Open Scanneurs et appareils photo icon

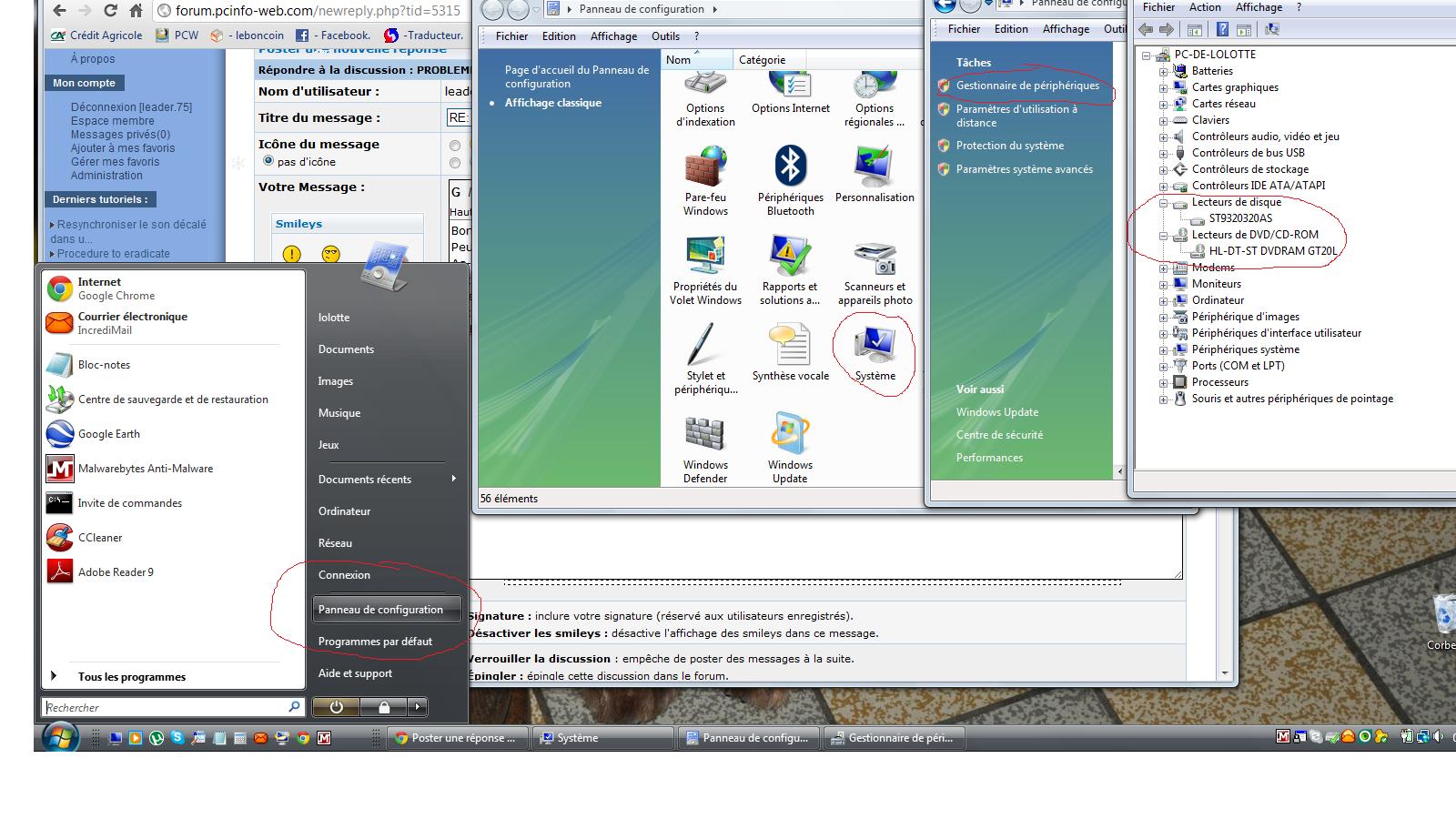[875, 270]
